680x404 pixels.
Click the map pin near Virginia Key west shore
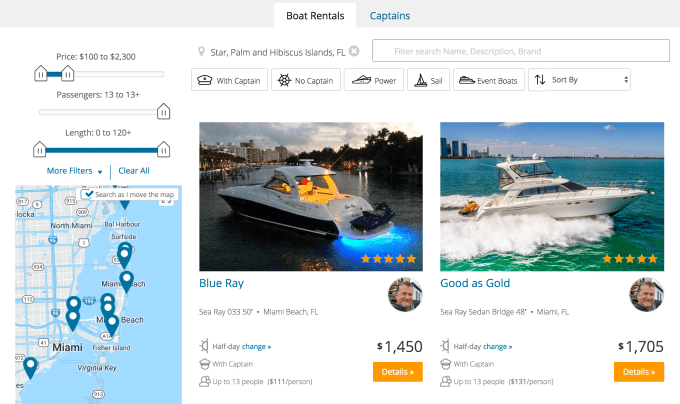click(30, 368)
